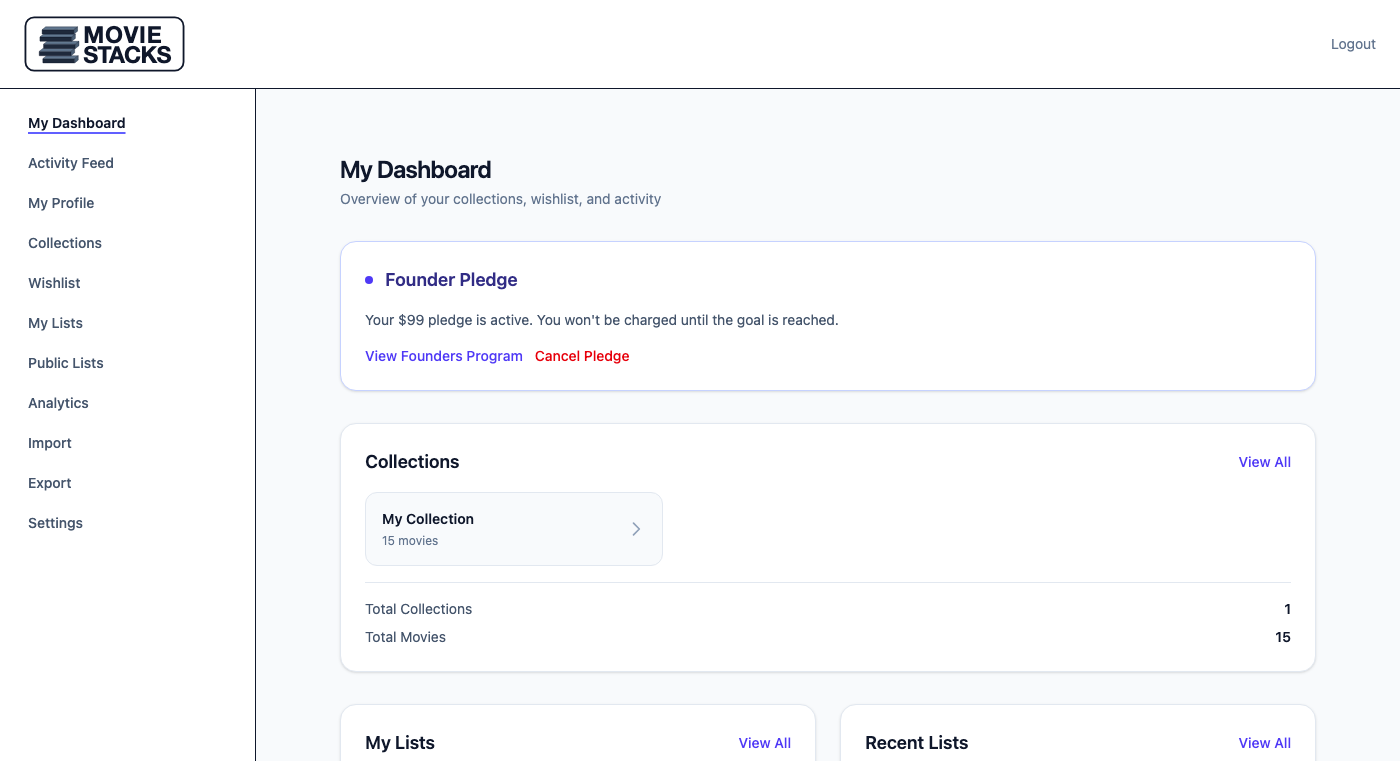Expand My Collection chevron arrow
This screenshot has width=1400, height=761.
click(x=636, y=529)
